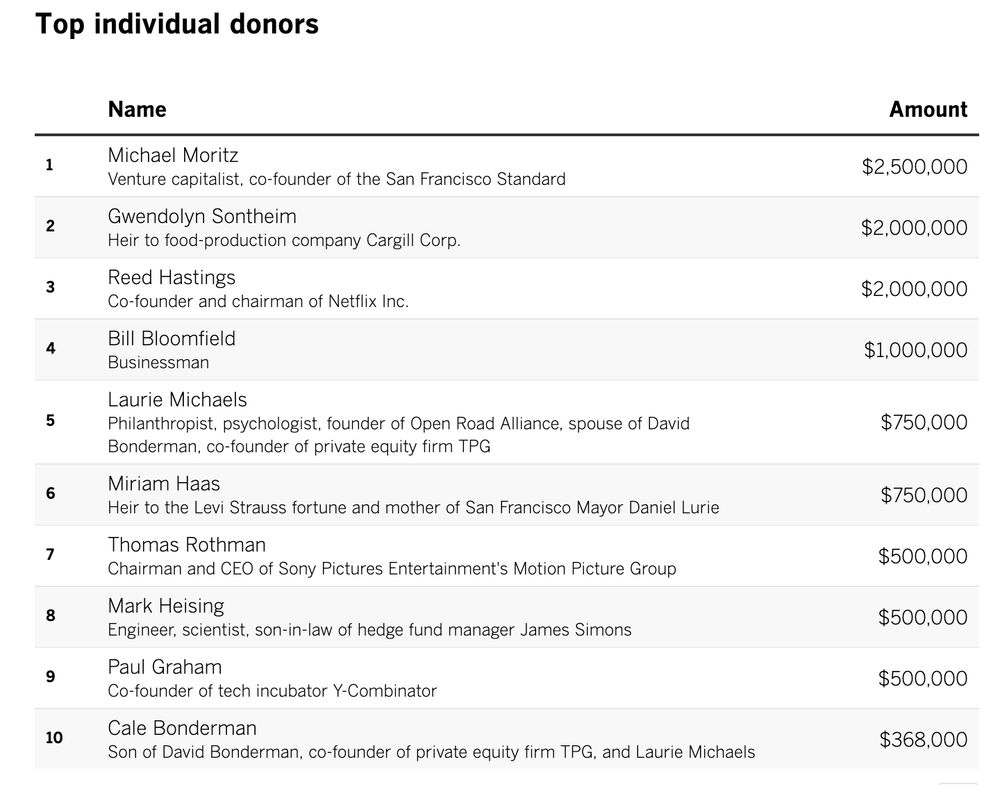This screenshot has height=785, width=1000.
Task: Click the $368,000 amount in last row
Action: tap(923, 740)
